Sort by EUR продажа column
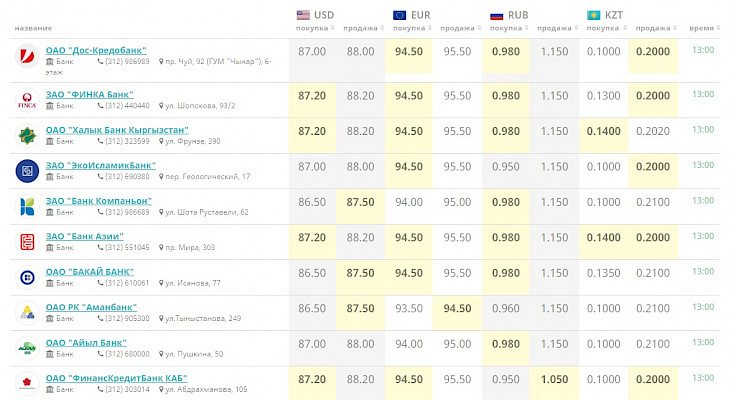Viewport: 730px width, 400px height. tap(458, 28)
